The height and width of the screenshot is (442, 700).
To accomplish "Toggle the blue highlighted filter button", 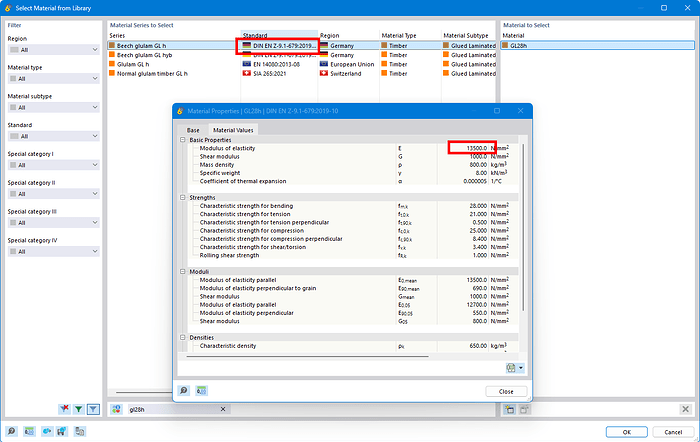I will [x=93, y=409].
